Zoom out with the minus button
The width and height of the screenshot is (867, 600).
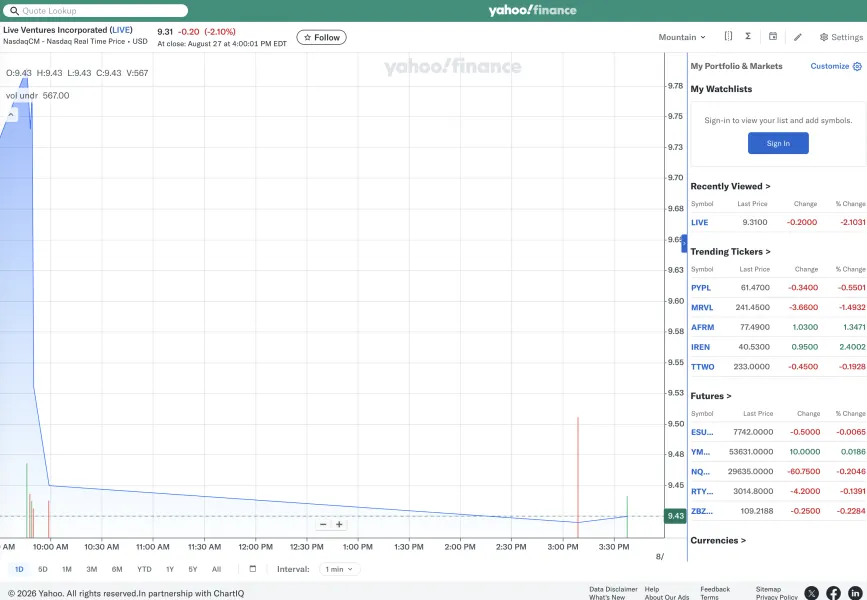[323, 524]
